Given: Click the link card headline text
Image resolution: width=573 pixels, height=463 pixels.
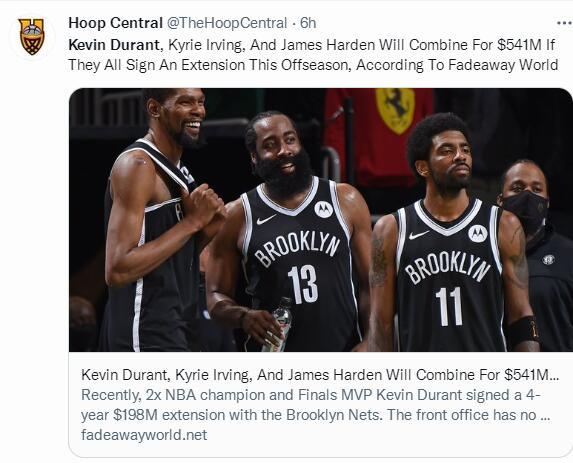Looking at the screenshot, I should [320, 375].
